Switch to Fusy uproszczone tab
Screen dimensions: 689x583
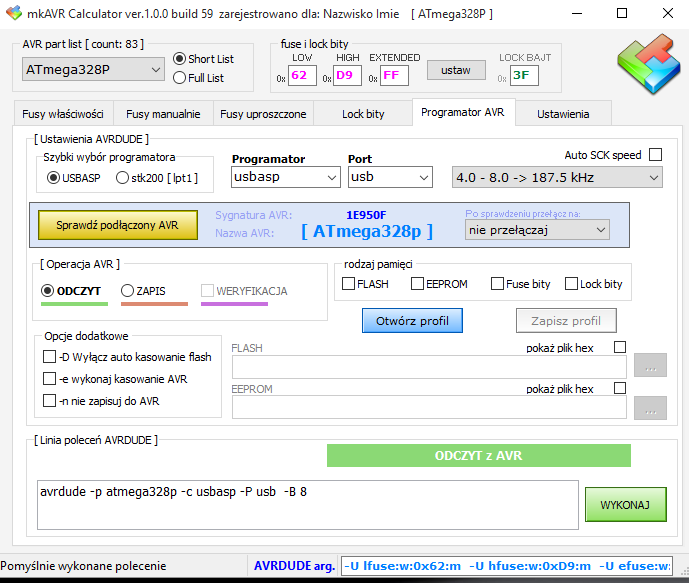263,114
